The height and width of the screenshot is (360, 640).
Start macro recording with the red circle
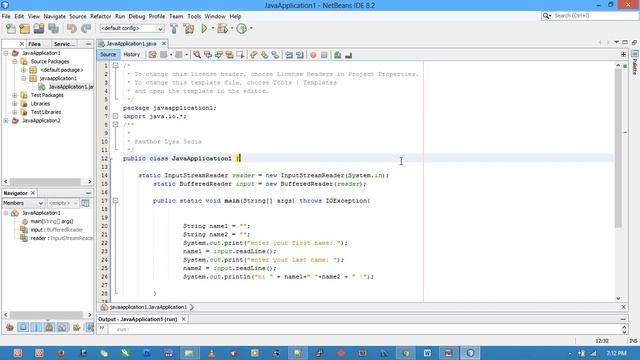click(313, 55)
